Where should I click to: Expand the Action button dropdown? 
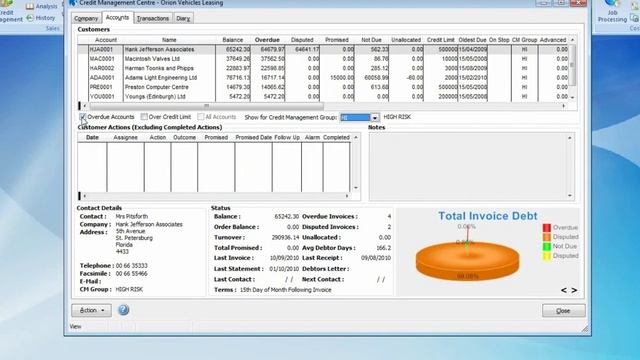coord(91,310)
